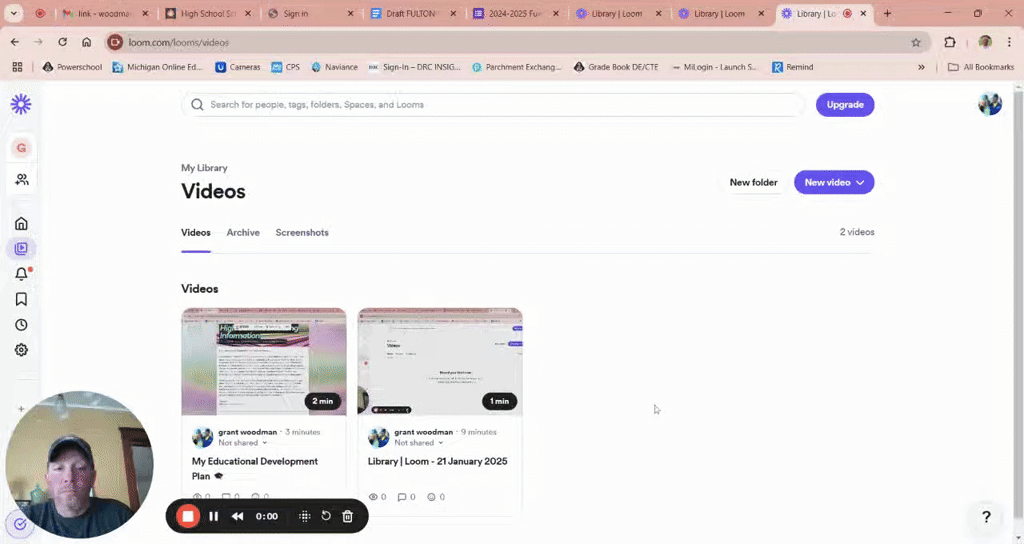Open the Chrome three-dot menu

coord(1008,42)
